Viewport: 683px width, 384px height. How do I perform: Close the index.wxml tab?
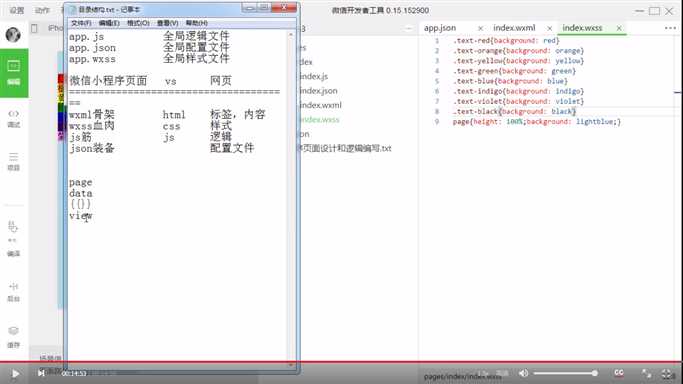click(550, 28)
